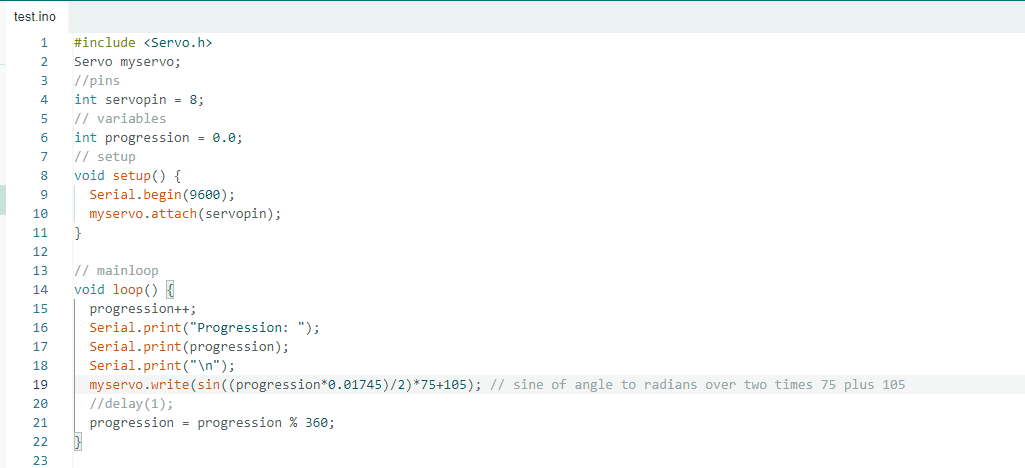Place cursor on the #include Servo.h line
The image size is (1025, 468).
point(143,43)
